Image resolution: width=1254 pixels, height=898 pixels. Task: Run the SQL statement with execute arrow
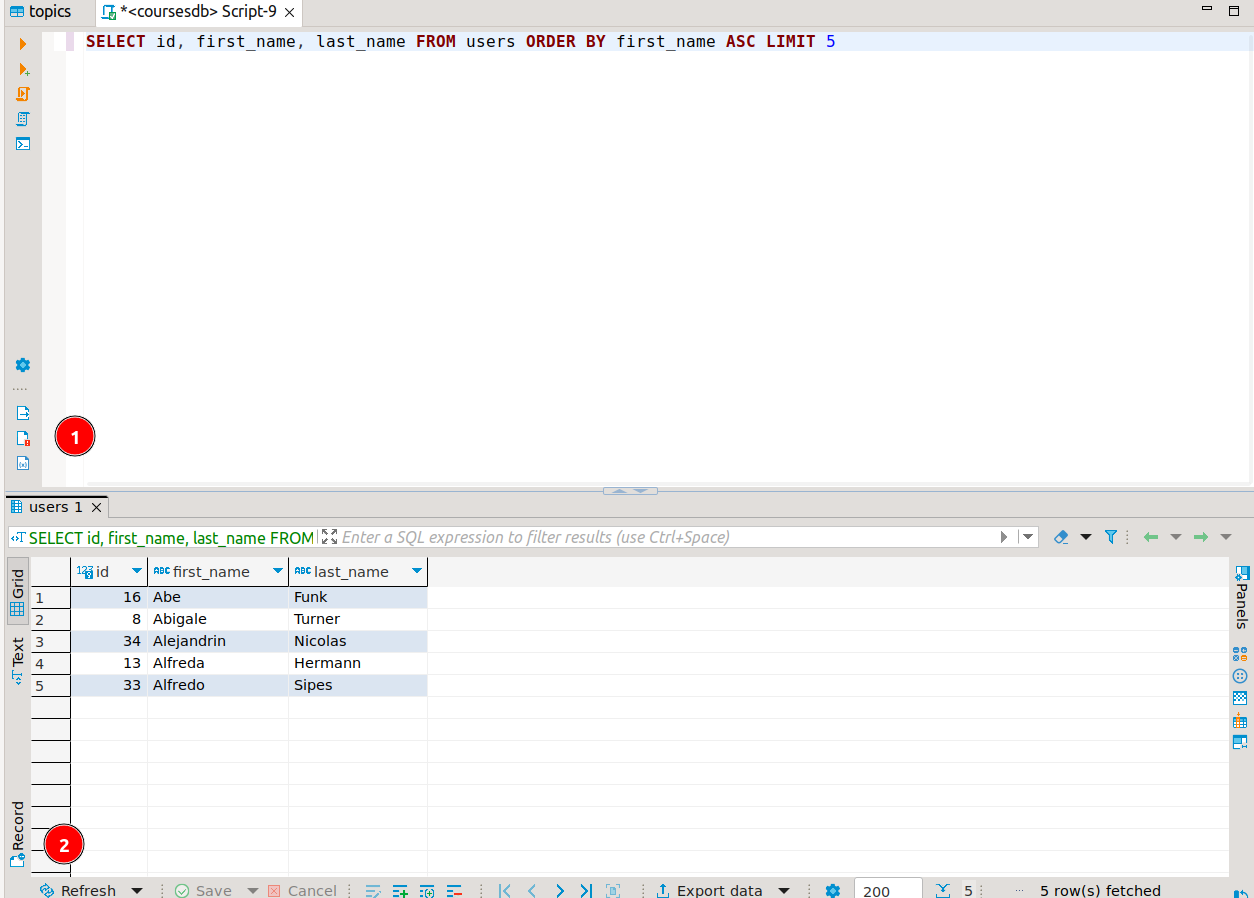point(22,44)
